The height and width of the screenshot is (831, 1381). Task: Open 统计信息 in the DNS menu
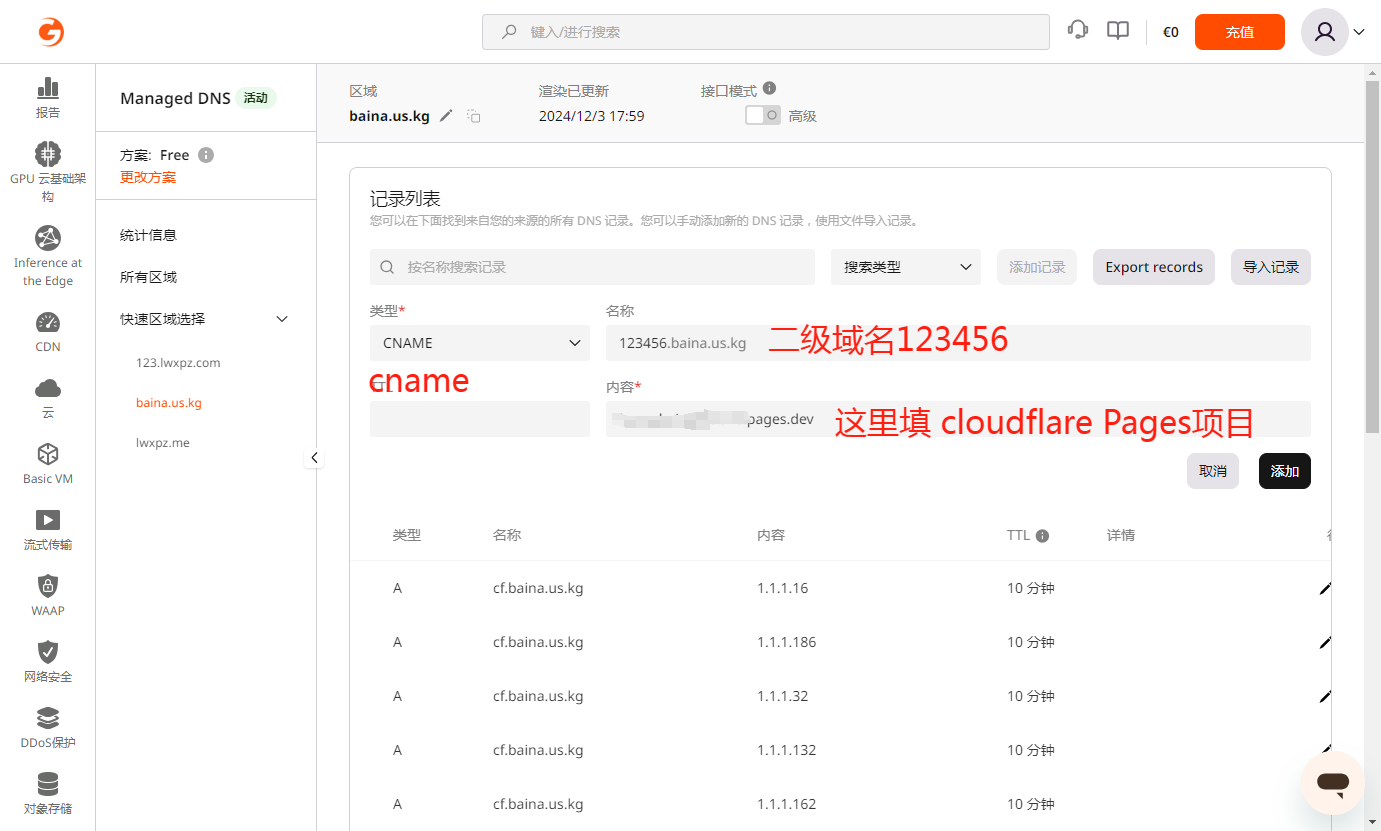click(148, 235)
